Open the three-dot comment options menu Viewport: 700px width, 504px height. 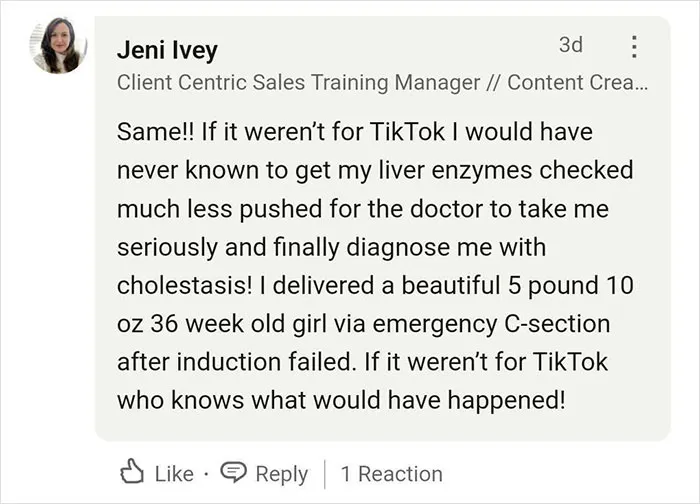[x=634, y=46]
